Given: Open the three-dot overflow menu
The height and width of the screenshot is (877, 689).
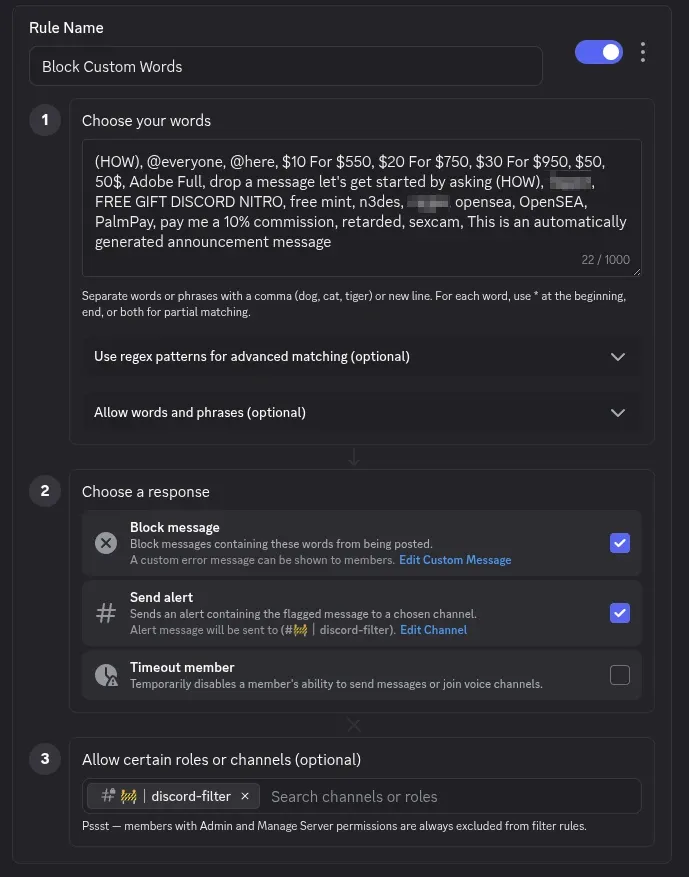Looking at the screenshot, I should pyautogui.click(x=643, y=52).
